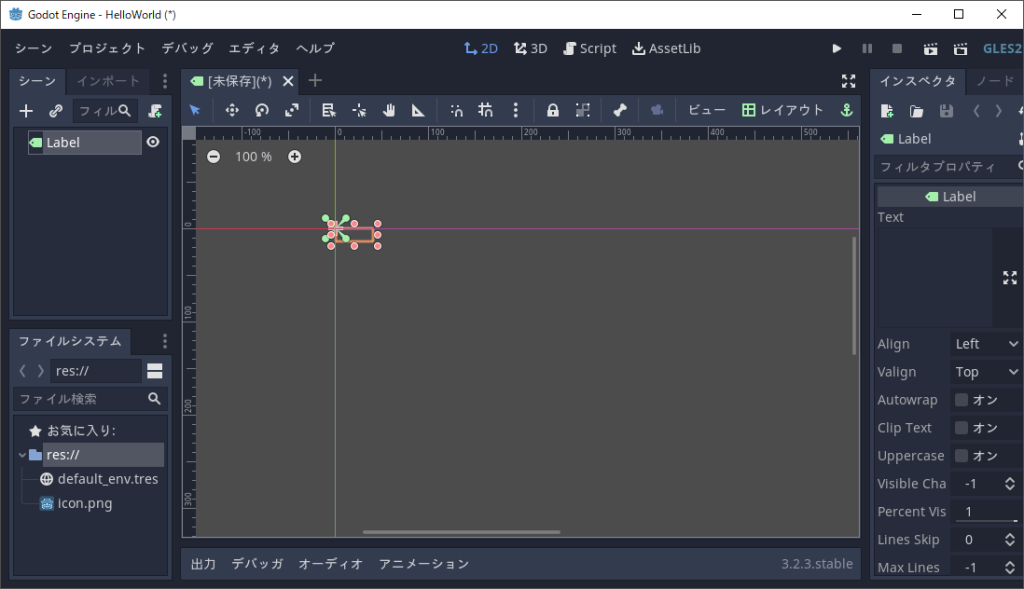Select the Ruler mode tool
This screenshot has width=1024, height=589.
pos(419,110)
